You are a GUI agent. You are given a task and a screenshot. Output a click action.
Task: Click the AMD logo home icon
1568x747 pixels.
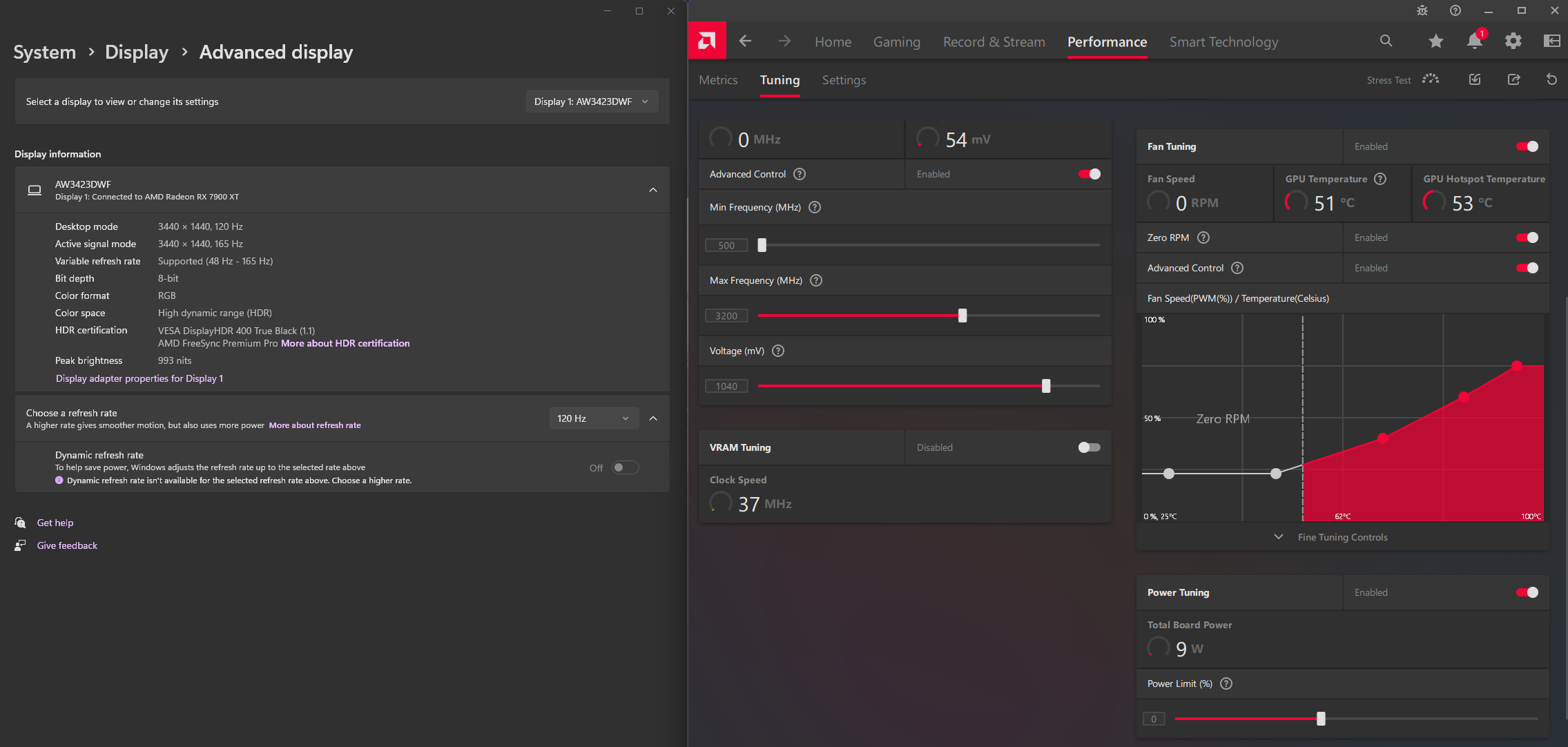tap(706, 41)
